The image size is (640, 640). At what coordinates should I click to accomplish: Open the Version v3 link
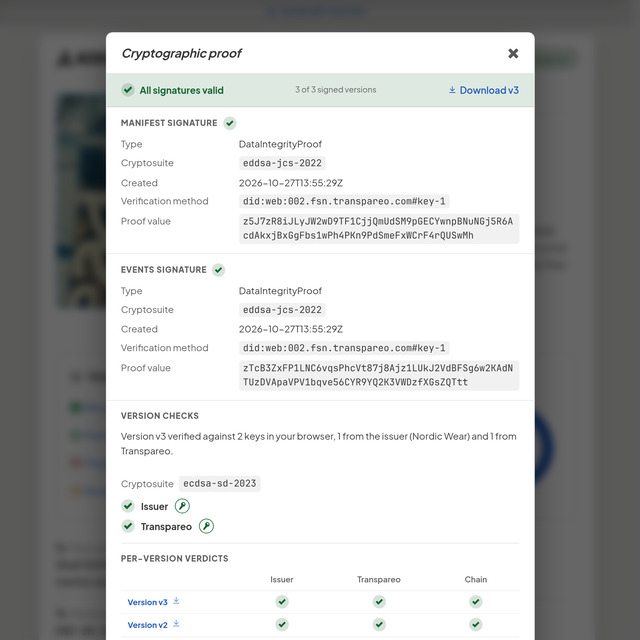[x=147, y=602]
